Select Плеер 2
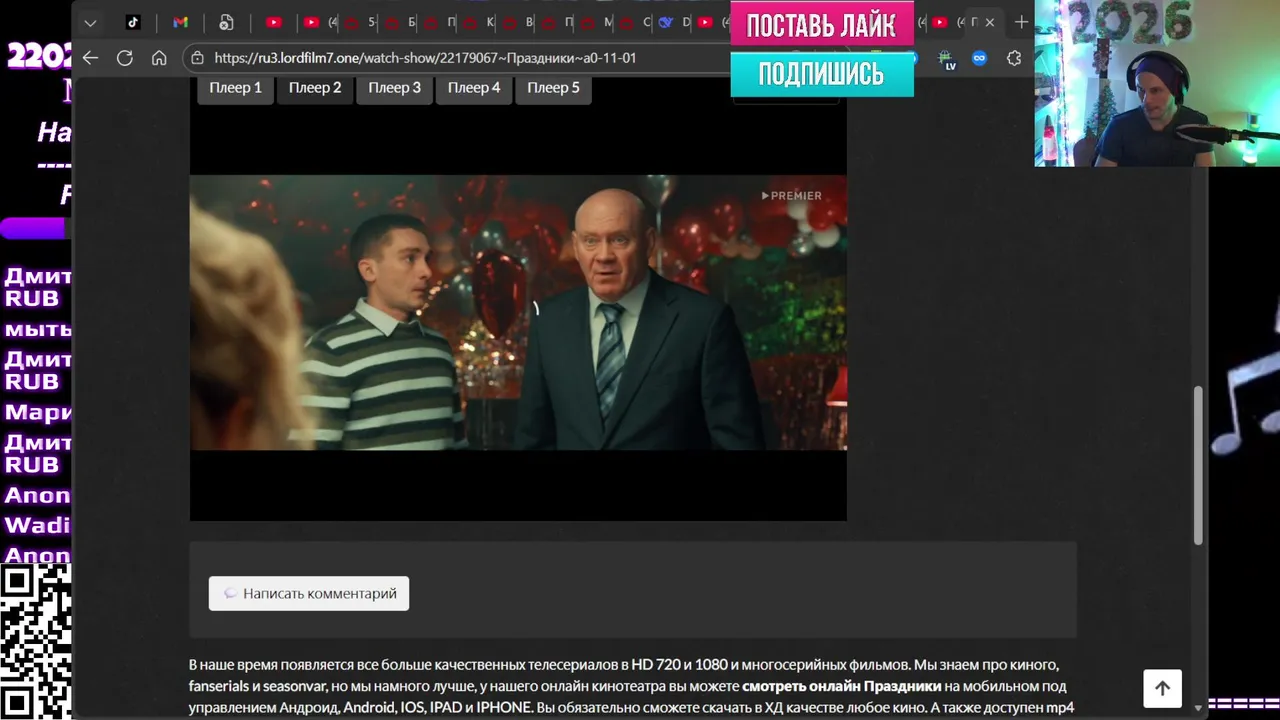Image resolution: width=1280 pixels, height=720 pixels. coord(315,88)
